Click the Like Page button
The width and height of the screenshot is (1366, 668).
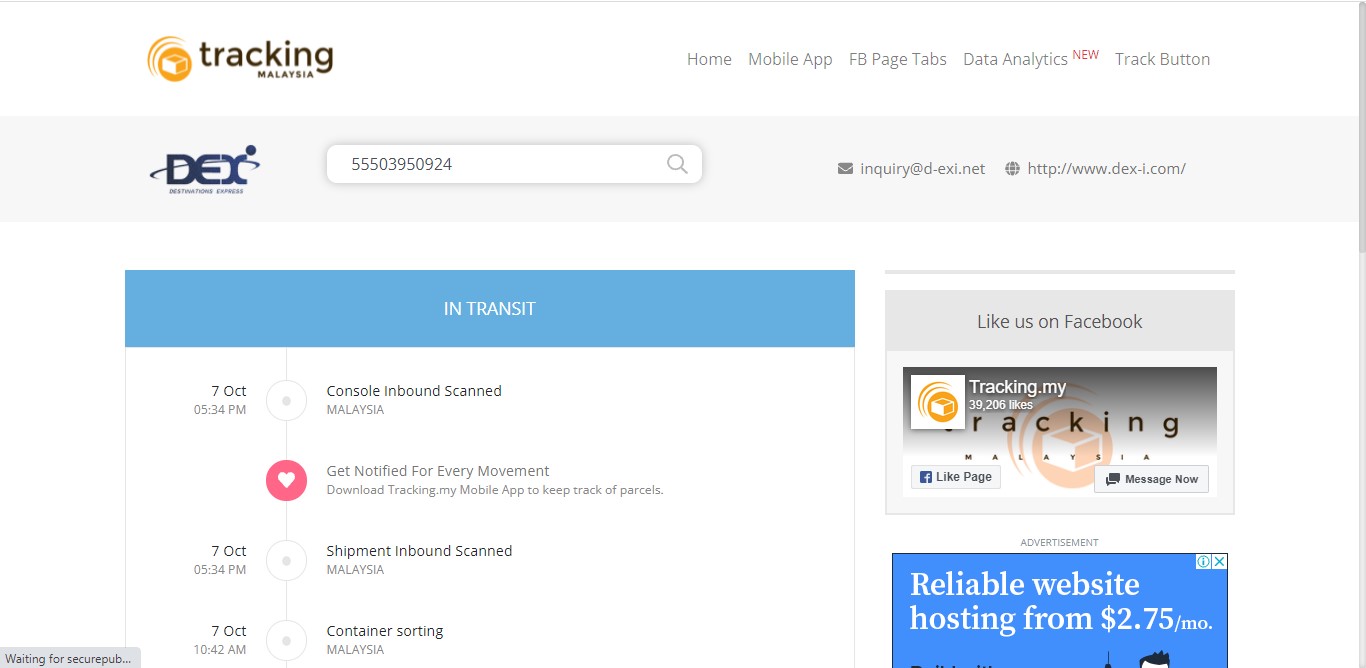click(x=956, y=477)
